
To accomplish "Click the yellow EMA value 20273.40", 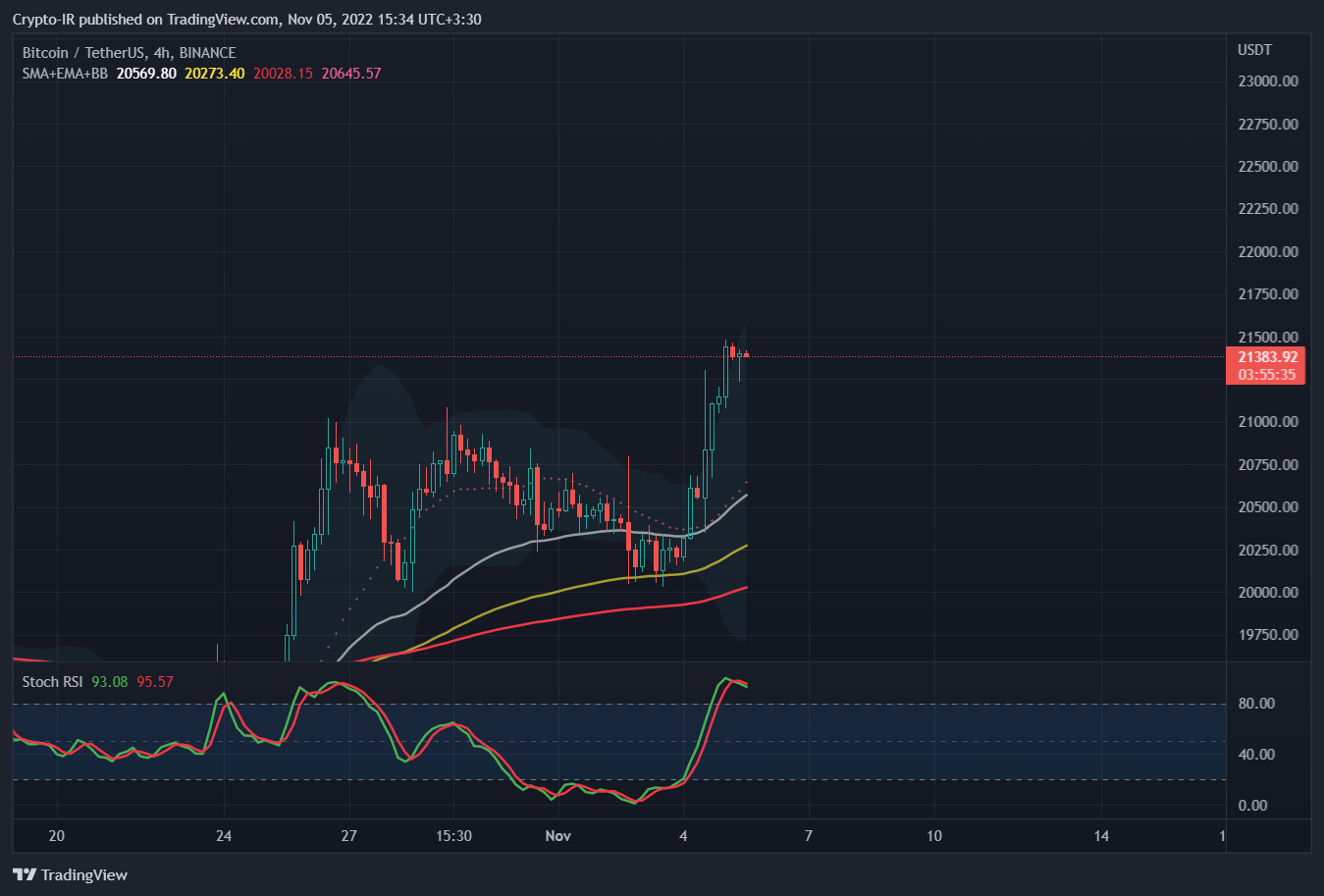I will tap(215, 74).
